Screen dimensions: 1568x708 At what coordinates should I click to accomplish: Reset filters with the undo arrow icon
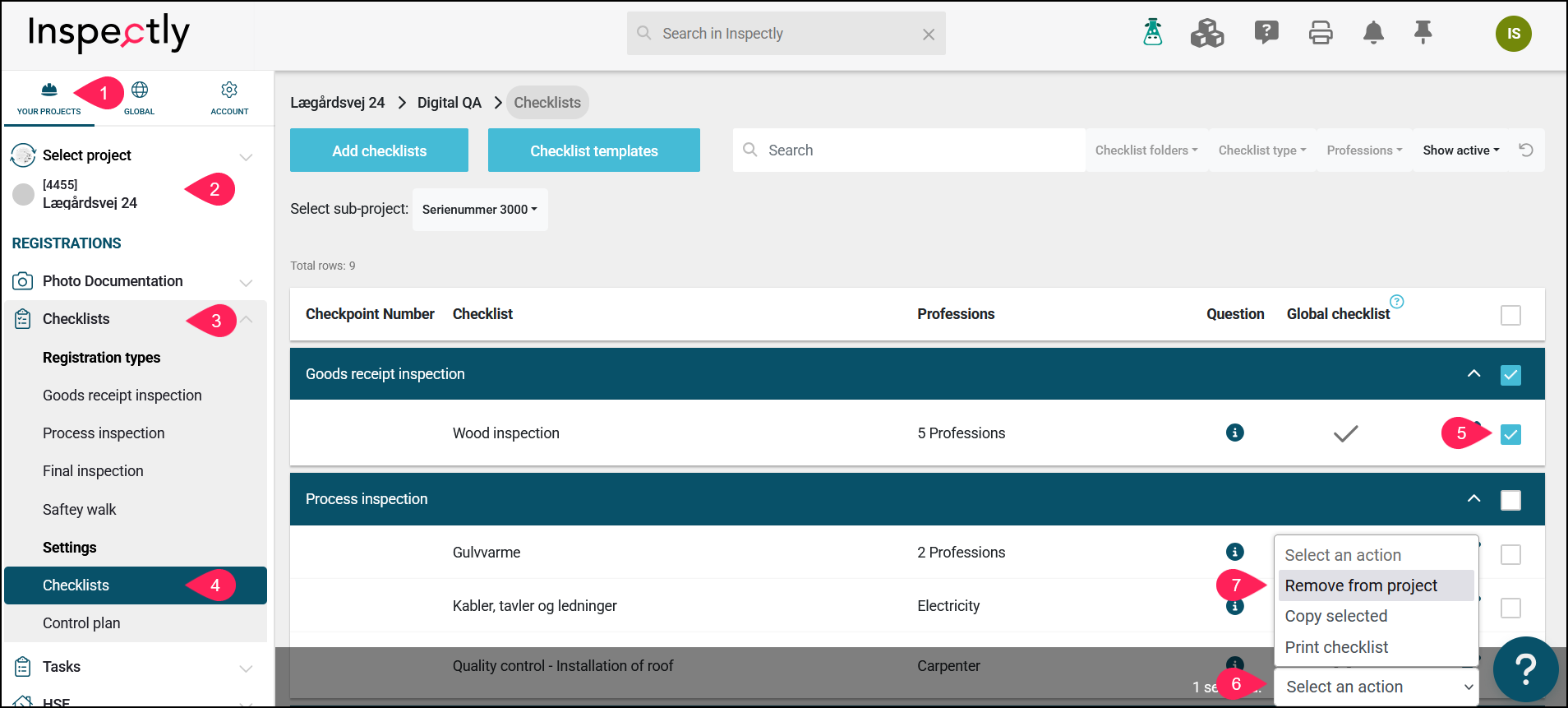pos(1526,150)
